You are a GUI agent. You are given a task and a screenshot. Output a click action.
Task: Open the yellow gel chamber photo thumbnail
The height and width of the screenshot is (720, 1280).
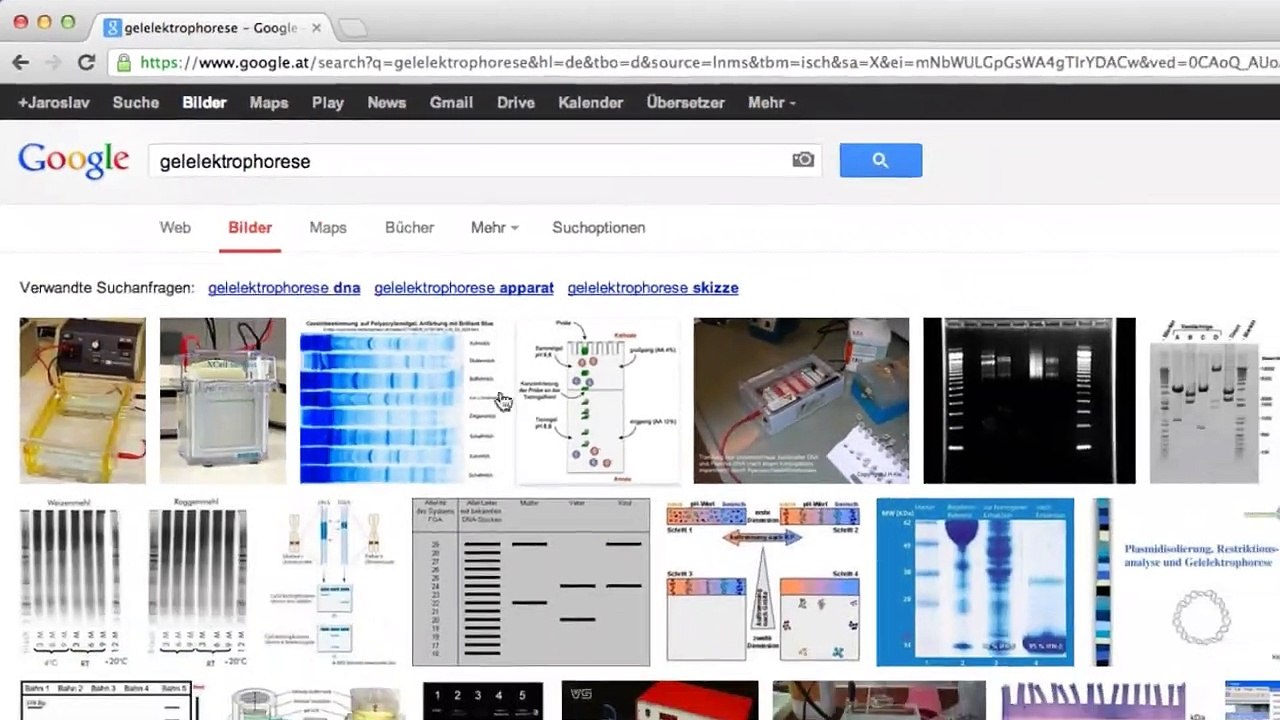point(83,401)
